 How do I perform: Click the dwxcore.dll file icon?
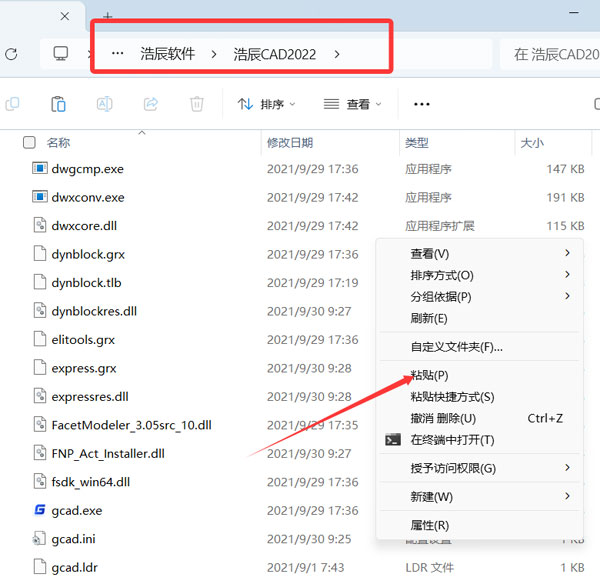point(40,225)
